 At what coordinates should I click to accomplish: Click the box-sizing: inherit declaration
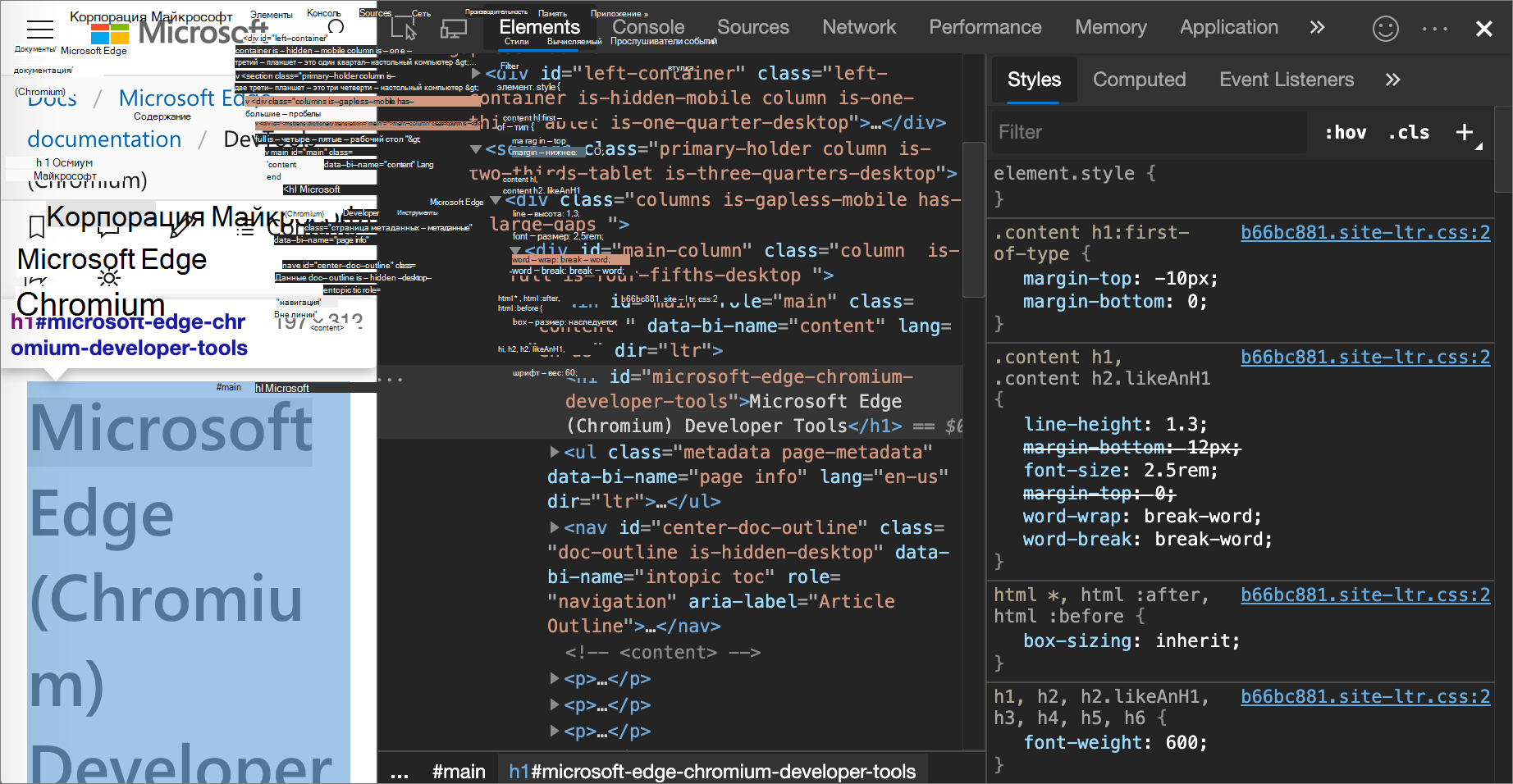[x=1131, y=640]
